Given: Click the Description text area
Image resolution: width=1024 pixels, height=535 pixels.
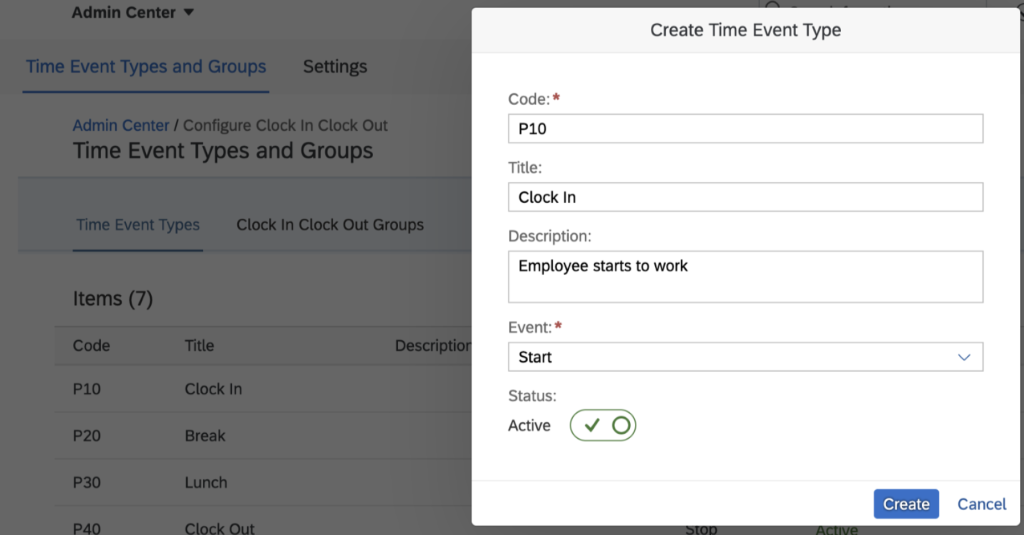Looking at the screenshot, I should [x=745, y=277].
